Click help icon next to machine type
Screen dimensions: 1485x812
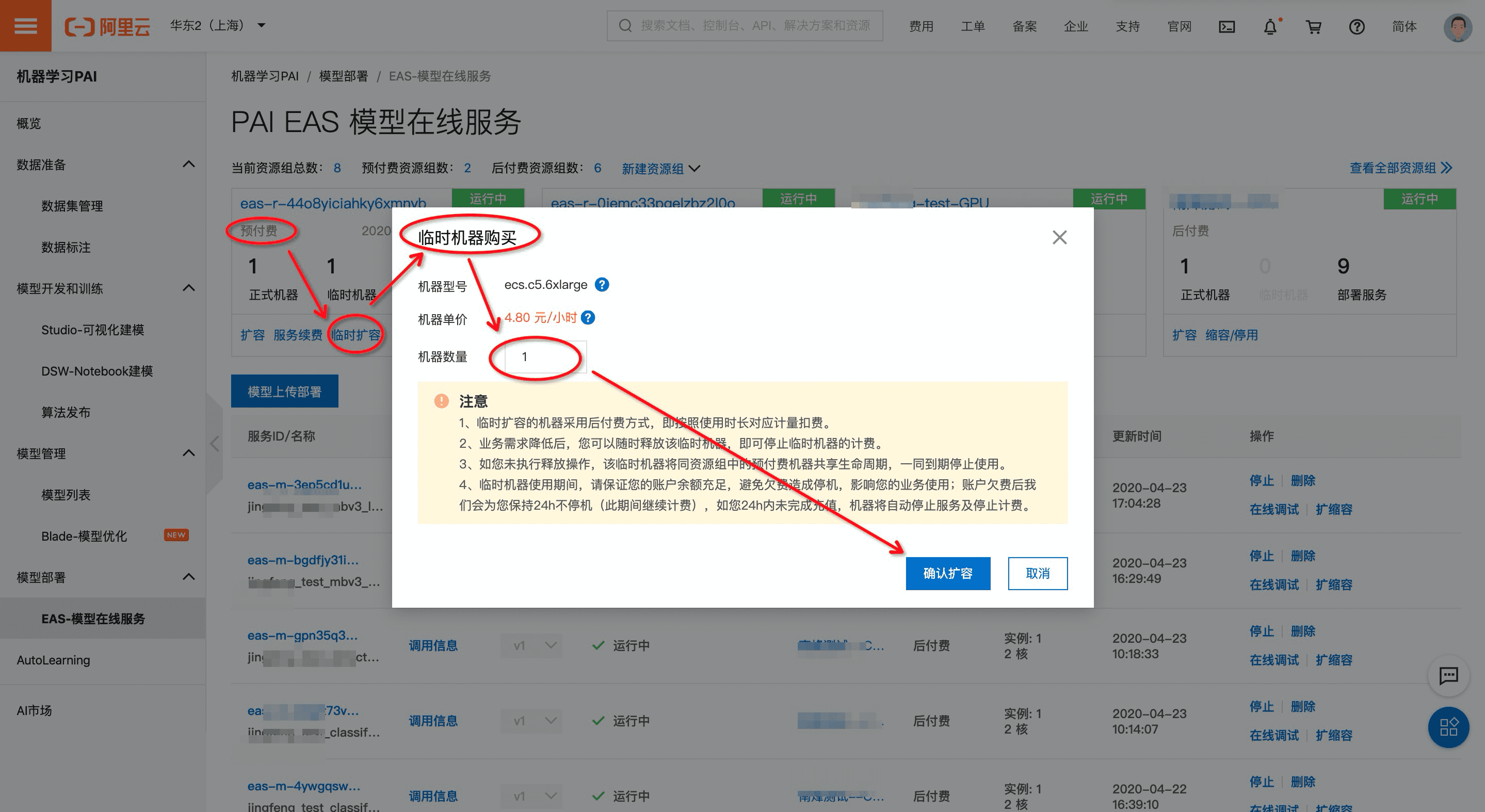pos(602,285)
